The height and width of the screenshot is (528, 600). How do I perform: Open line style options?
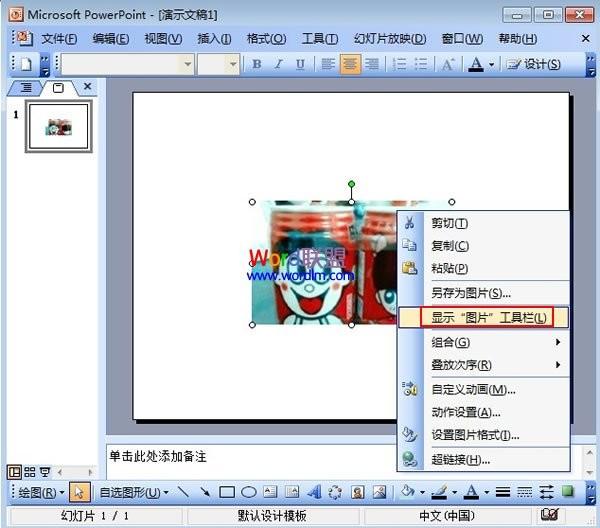coord(503,492)
